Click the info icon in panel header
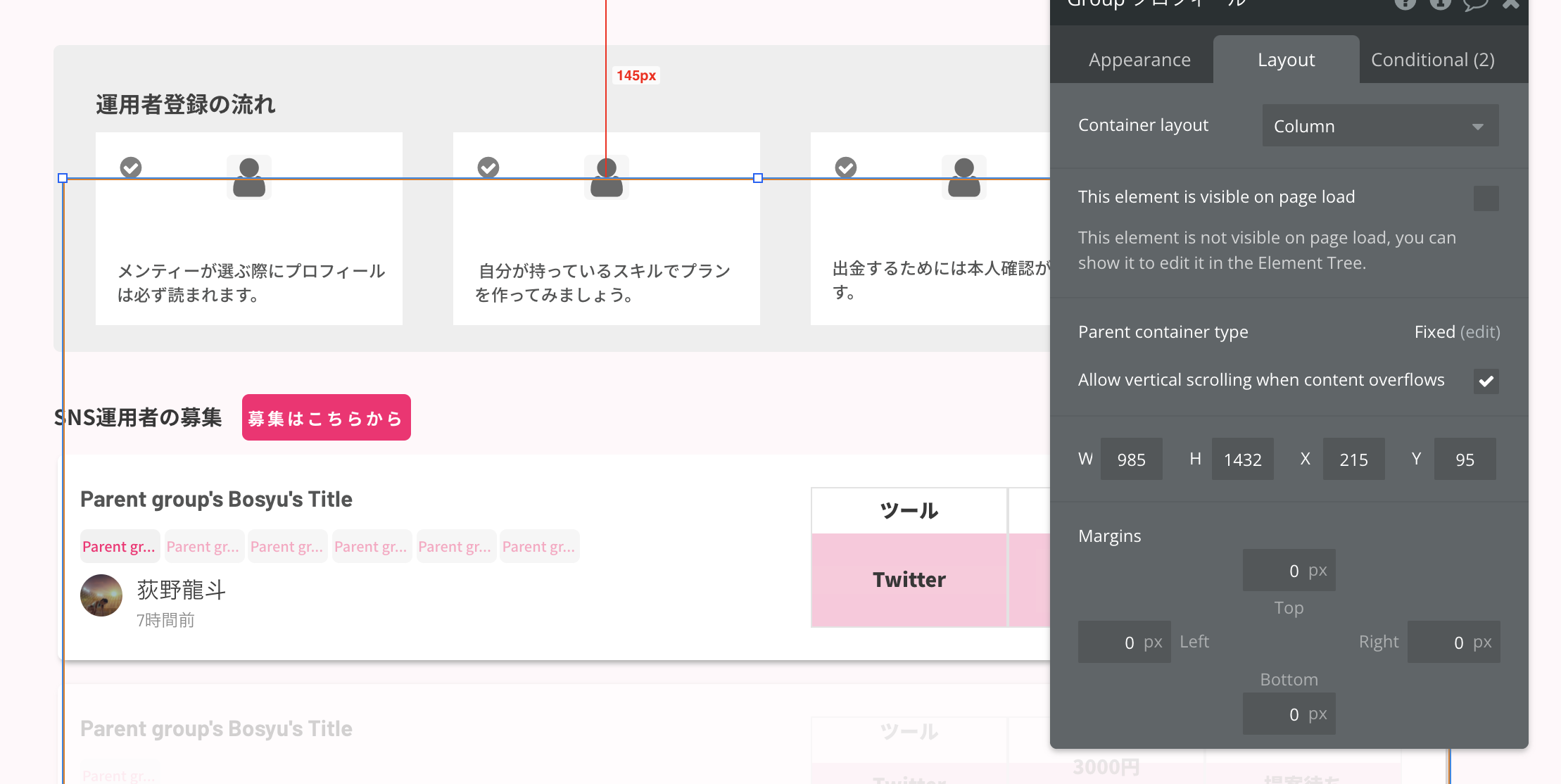Screen dimensions: 1561x784 click(x=1441, y=4)
